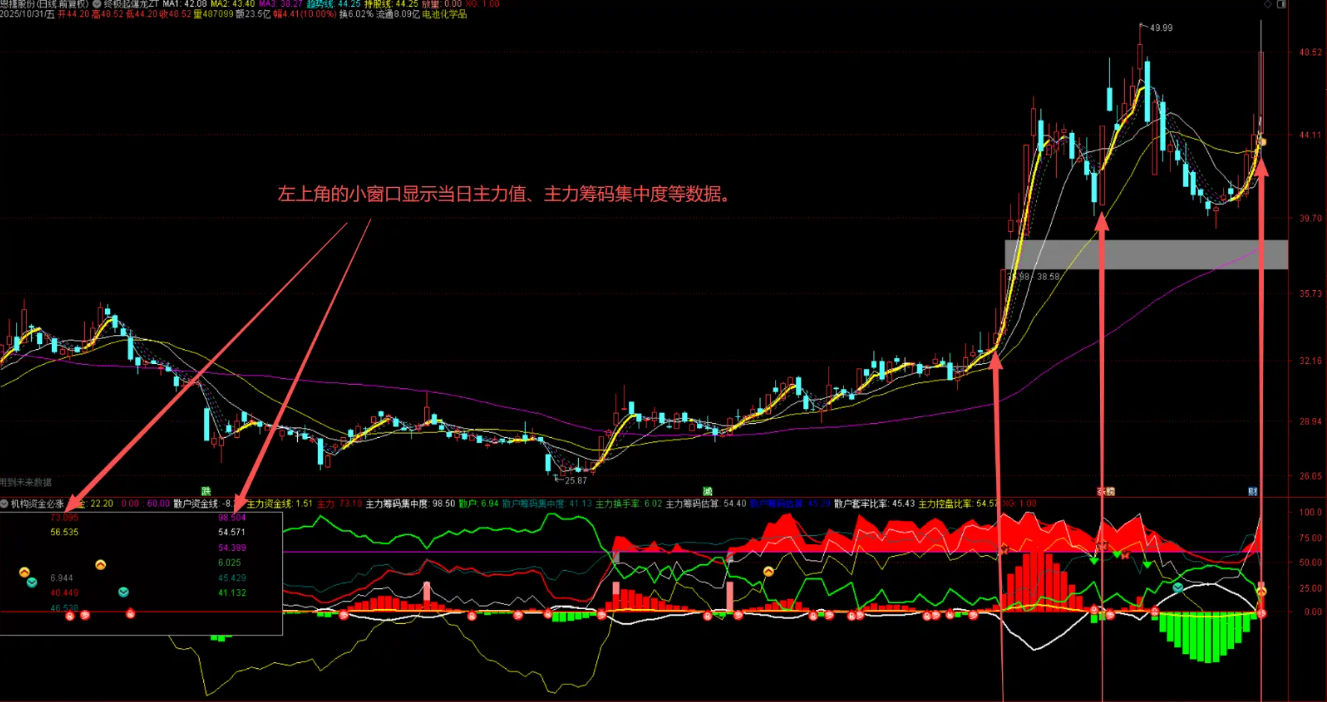Click the circle icon before 机构资金必涨
This screenshot has width=1327, height=702.
(x=5, y=503)
